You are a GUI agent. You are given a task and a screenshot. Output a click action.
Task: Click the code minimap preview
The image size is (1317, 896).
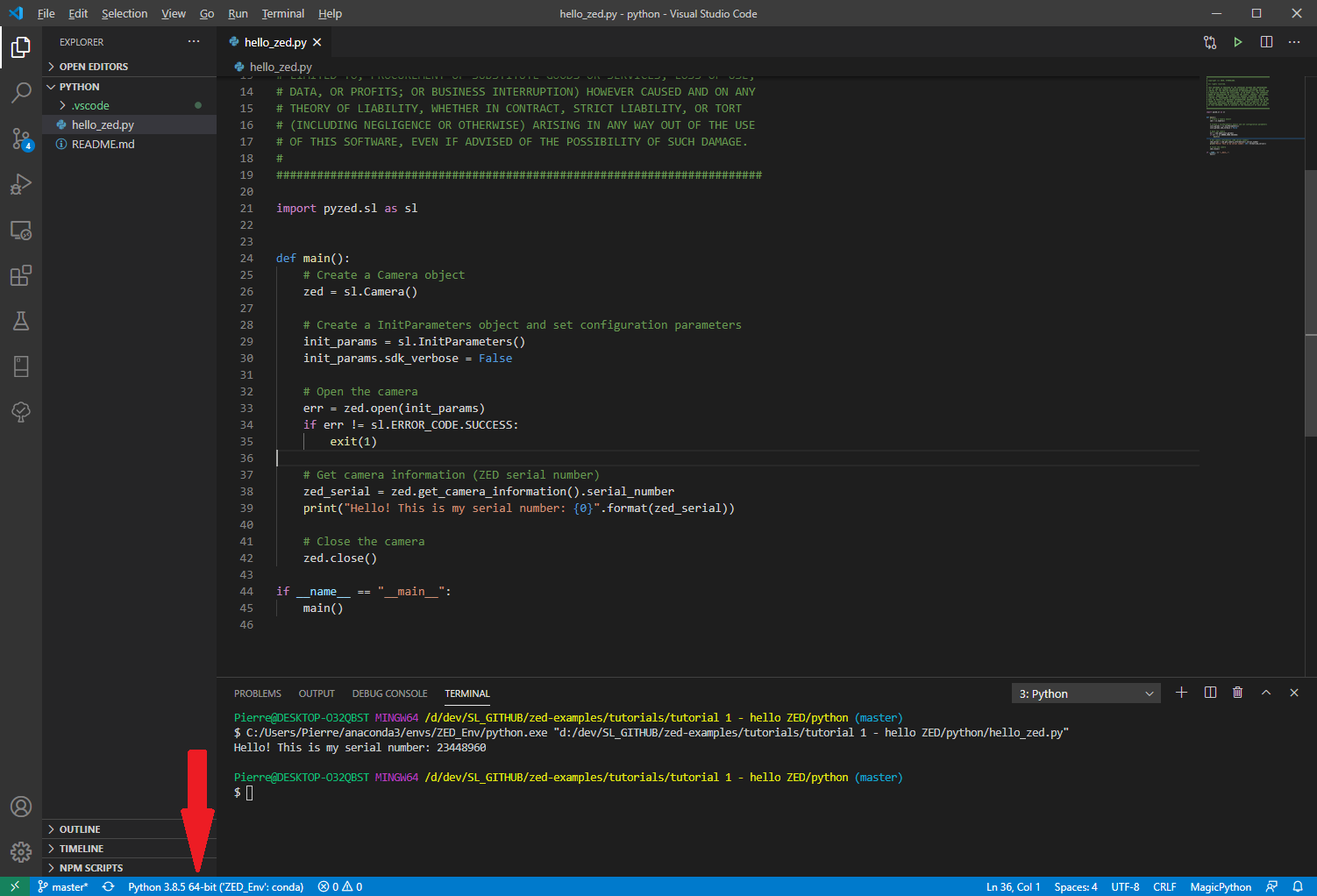[x=1237, y=116]
